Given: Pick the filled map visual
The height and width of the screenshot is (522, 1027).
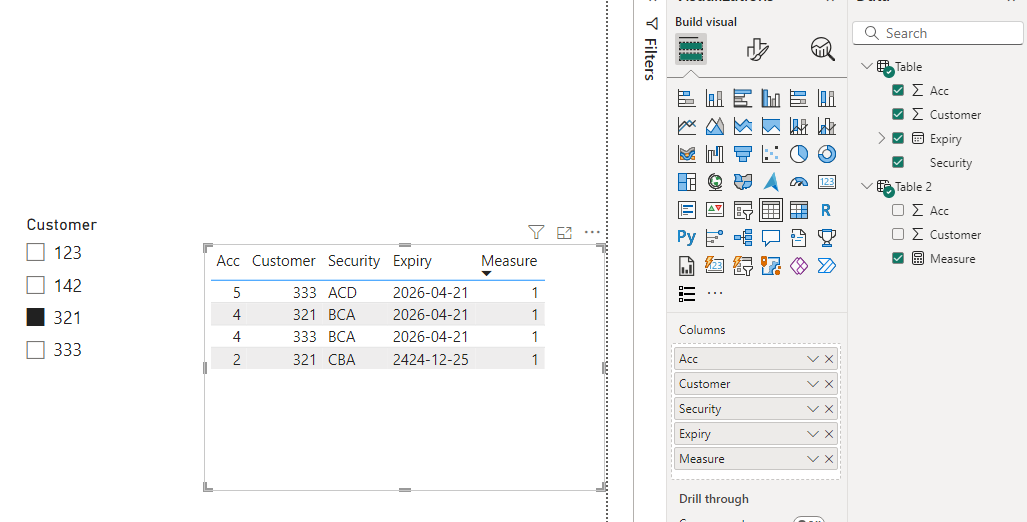Looking at the screenshot, I should coord(743,181).
